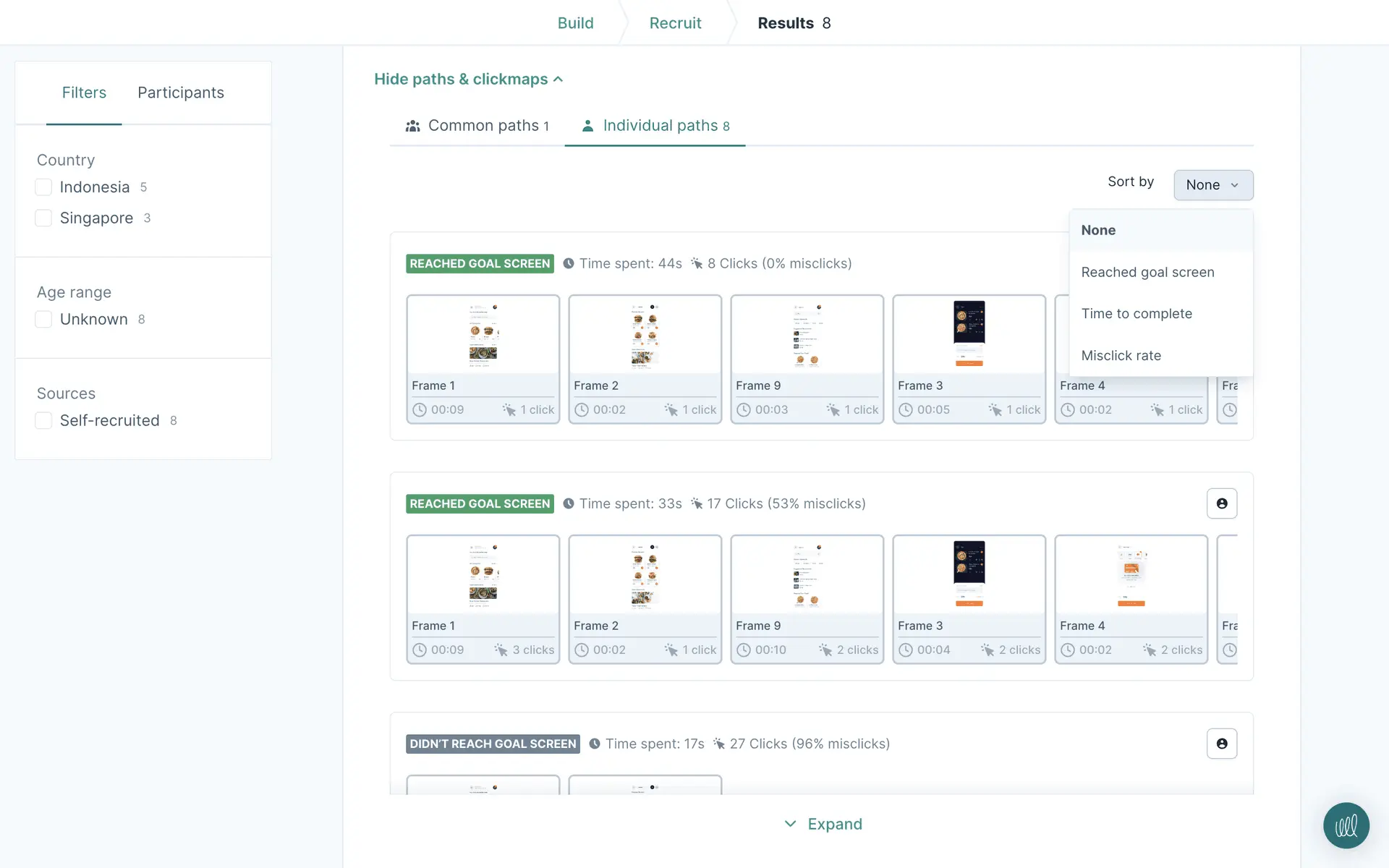Go to the Recruit step
Screen dimensions: 1389x868
tap(674, 23)
